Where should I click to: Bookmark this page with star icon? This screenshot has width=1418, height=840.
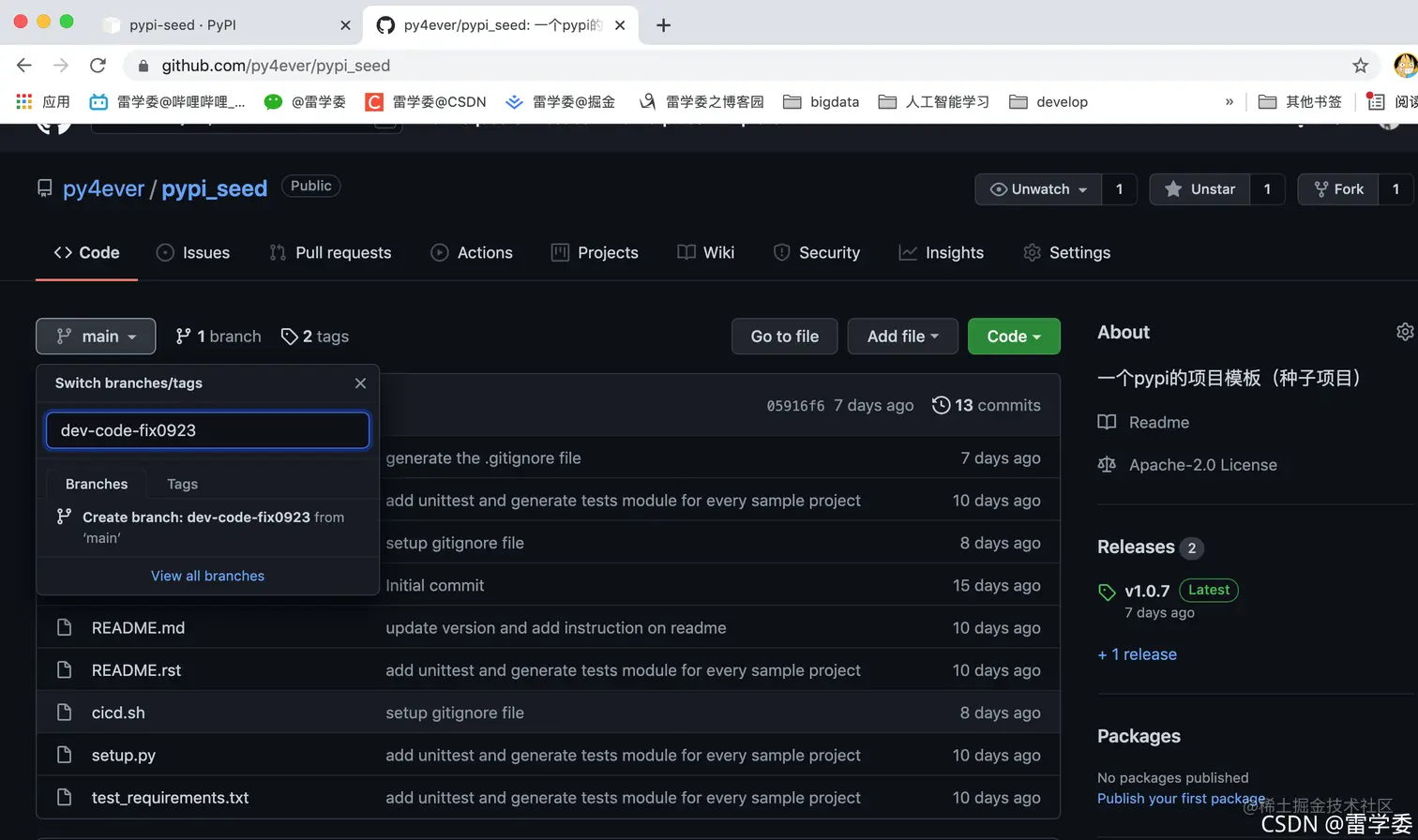[1360, 66]
